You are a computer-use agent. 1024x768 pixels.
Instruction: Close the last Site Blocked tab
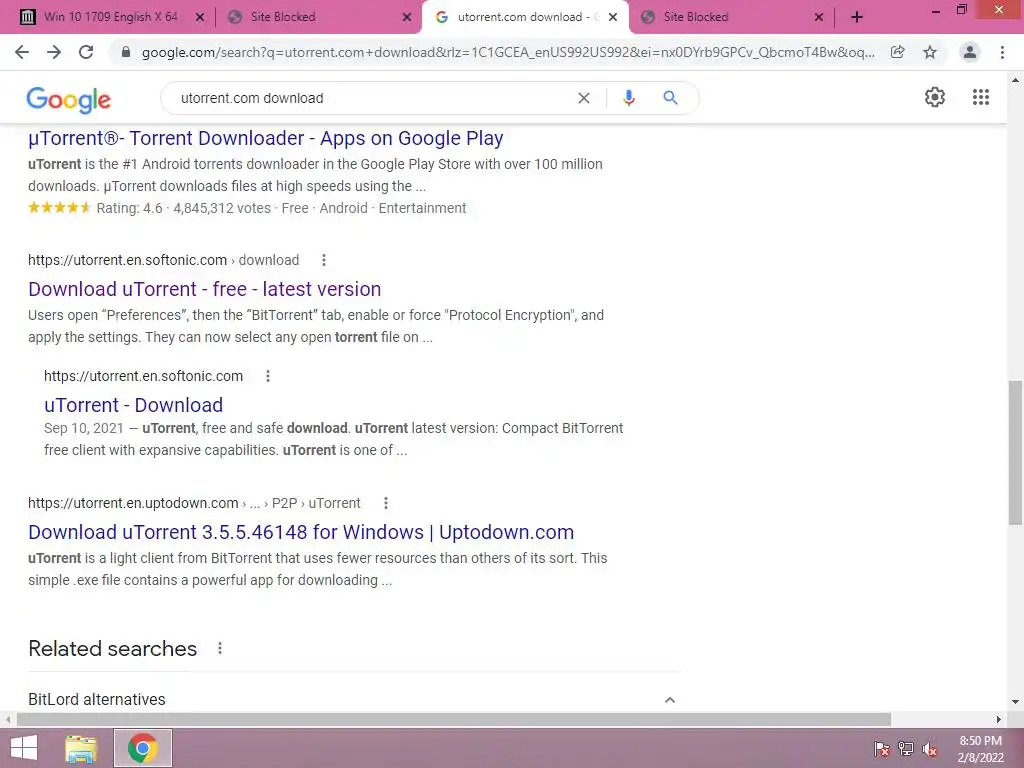(819, 18)
